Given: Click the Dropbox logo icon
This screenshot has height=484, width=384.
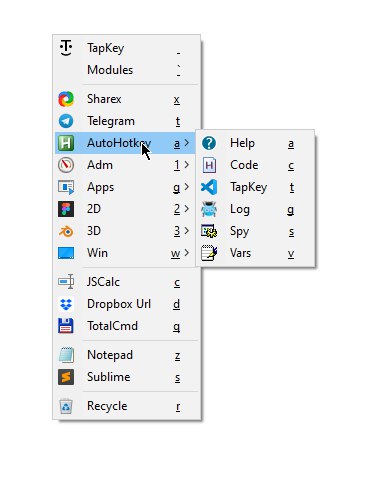Looking at the screenshot, I should pos(66,304).
